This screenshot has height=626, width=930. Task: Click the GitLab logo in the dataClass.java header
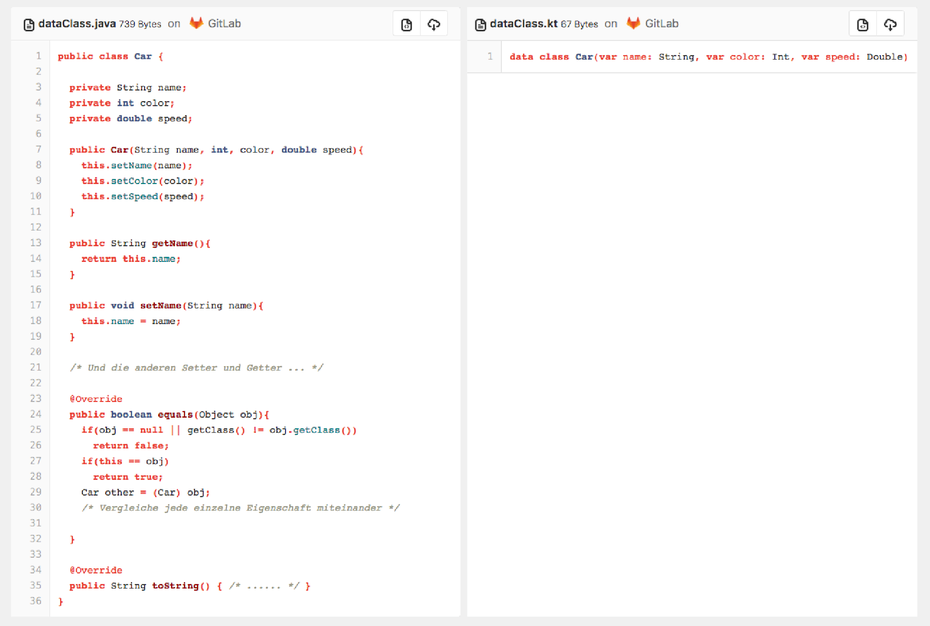(196, 23)
